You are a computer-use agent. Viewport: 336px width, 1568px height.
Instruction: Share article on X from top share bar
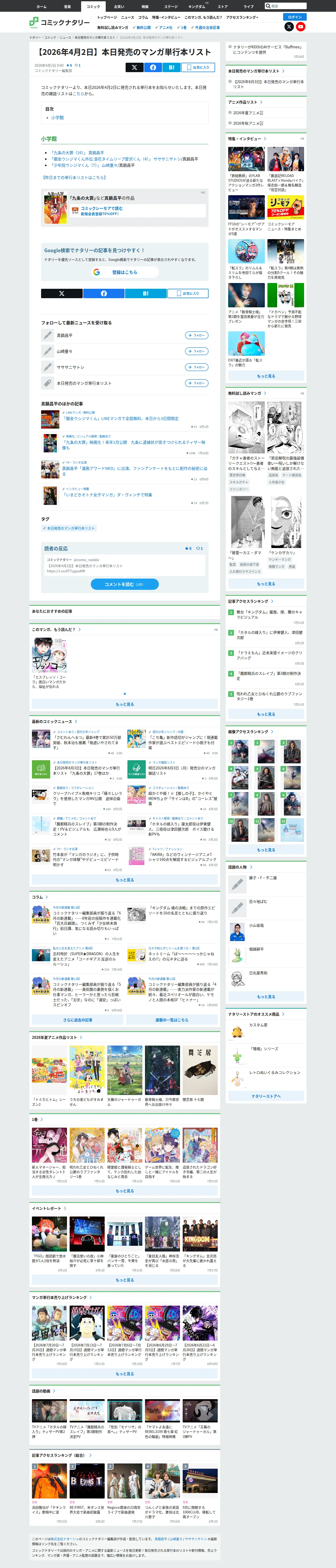[135, 68]
